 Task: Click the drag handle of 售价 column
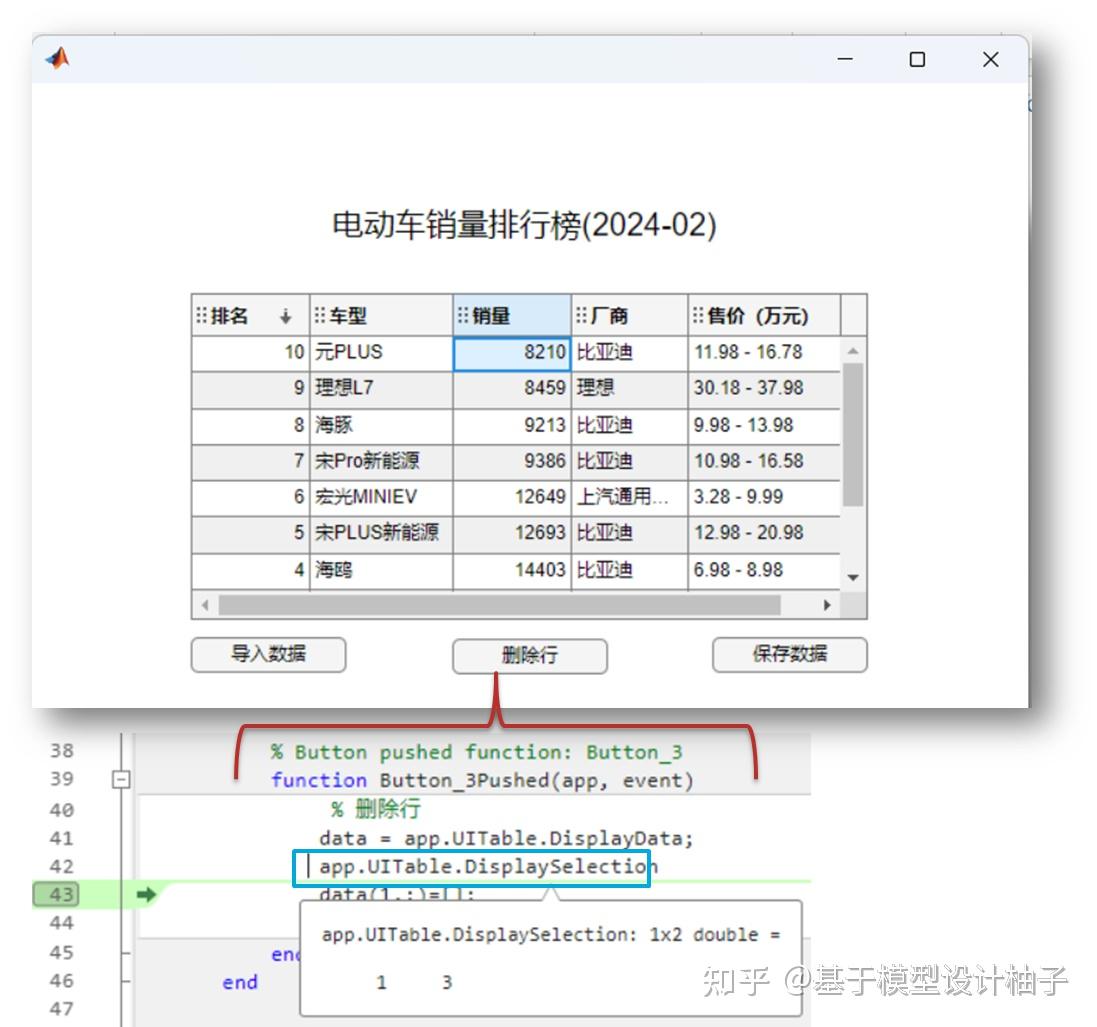tap(698, 316)
